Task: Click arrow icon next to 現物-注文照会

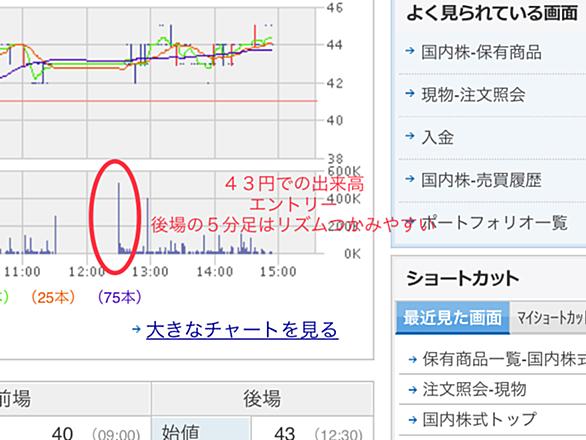Action: [410, 93]
